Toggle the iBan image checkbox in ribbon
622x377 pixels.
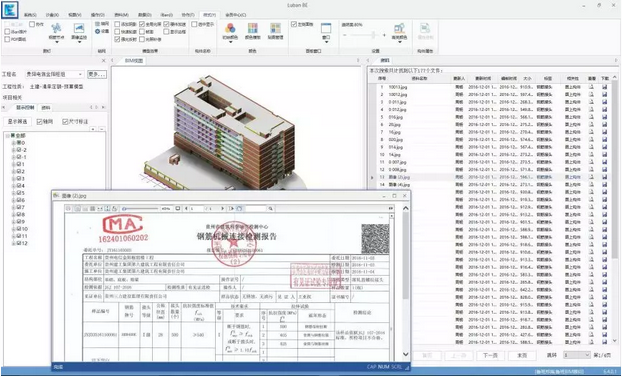[7, 32]
